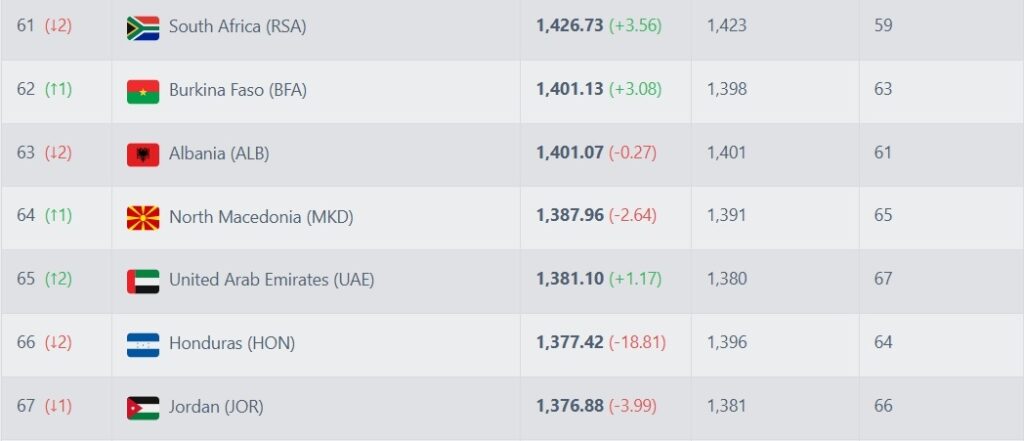1024x441 pixels.
Task: Click the Burkina Faso flag icon
Action: coord(143,91)
